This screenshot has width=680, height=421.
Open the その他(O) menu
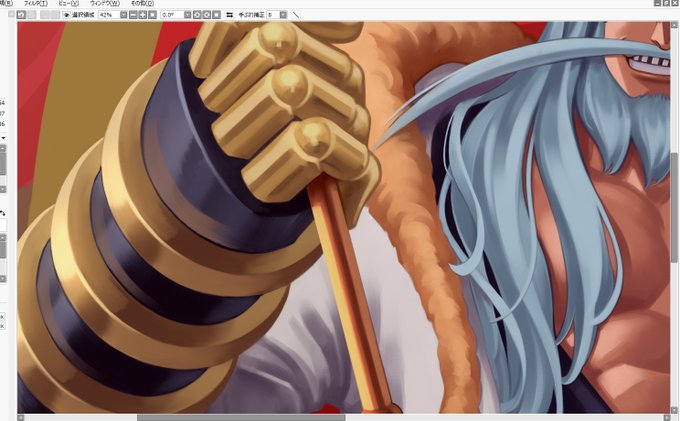click(142, 3)
